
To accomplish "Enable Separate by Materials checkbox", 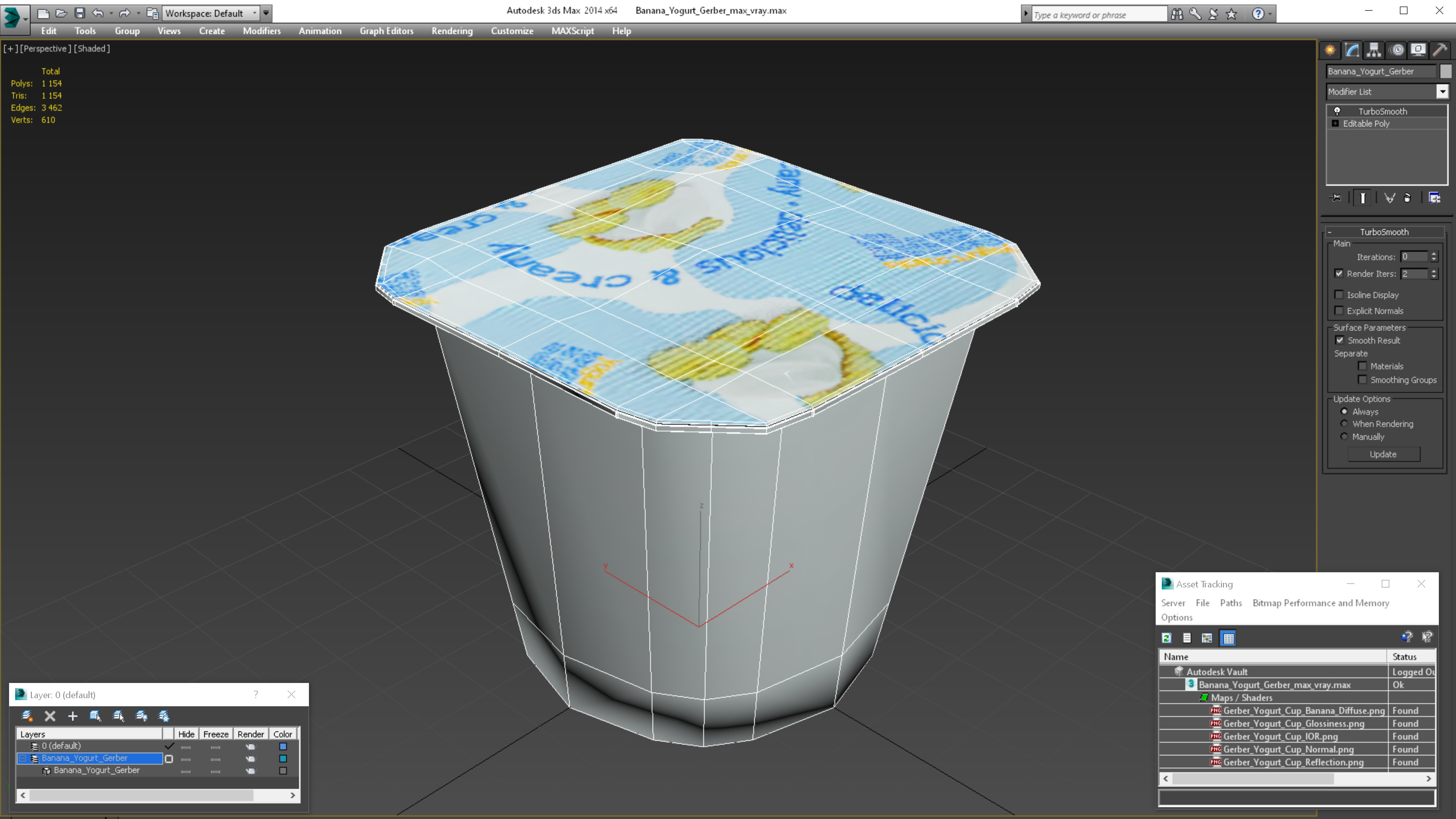I will coord(1363,366).
